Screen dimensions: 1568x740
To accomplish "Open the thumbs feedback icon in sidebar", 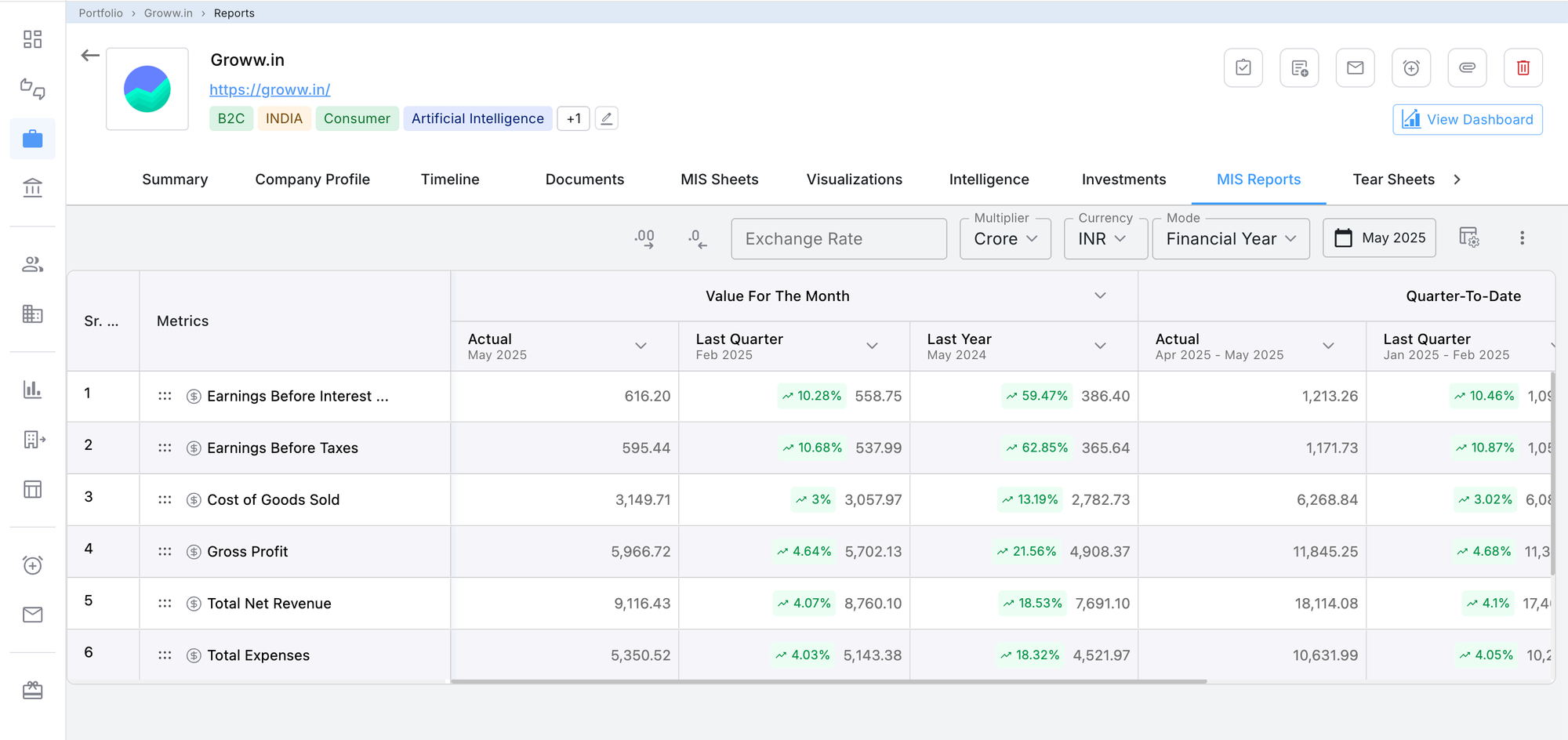I will pyautogui.click(x=32, y=89).
